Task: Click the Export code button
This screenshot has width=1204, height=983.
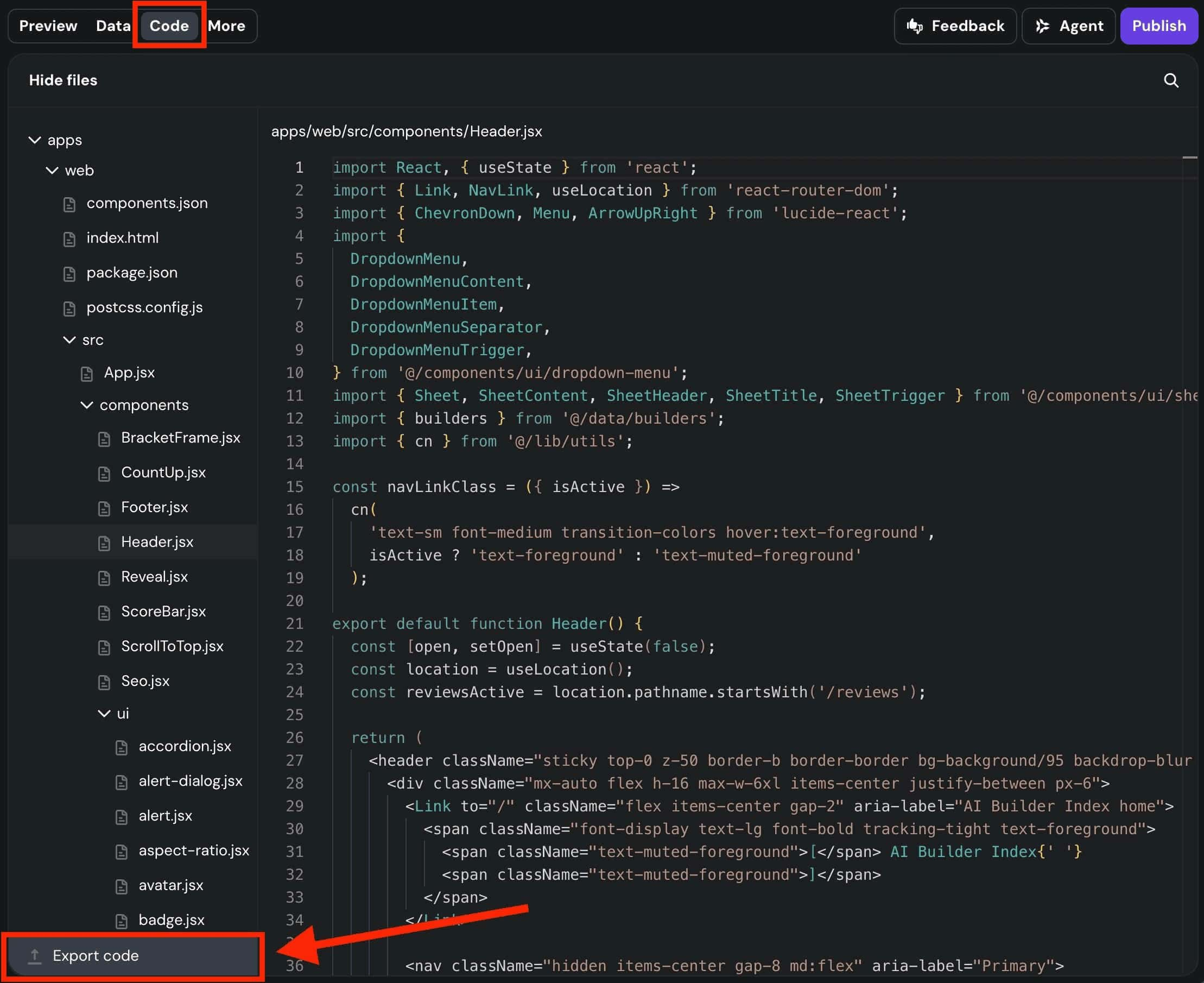Action: [132, 956]
